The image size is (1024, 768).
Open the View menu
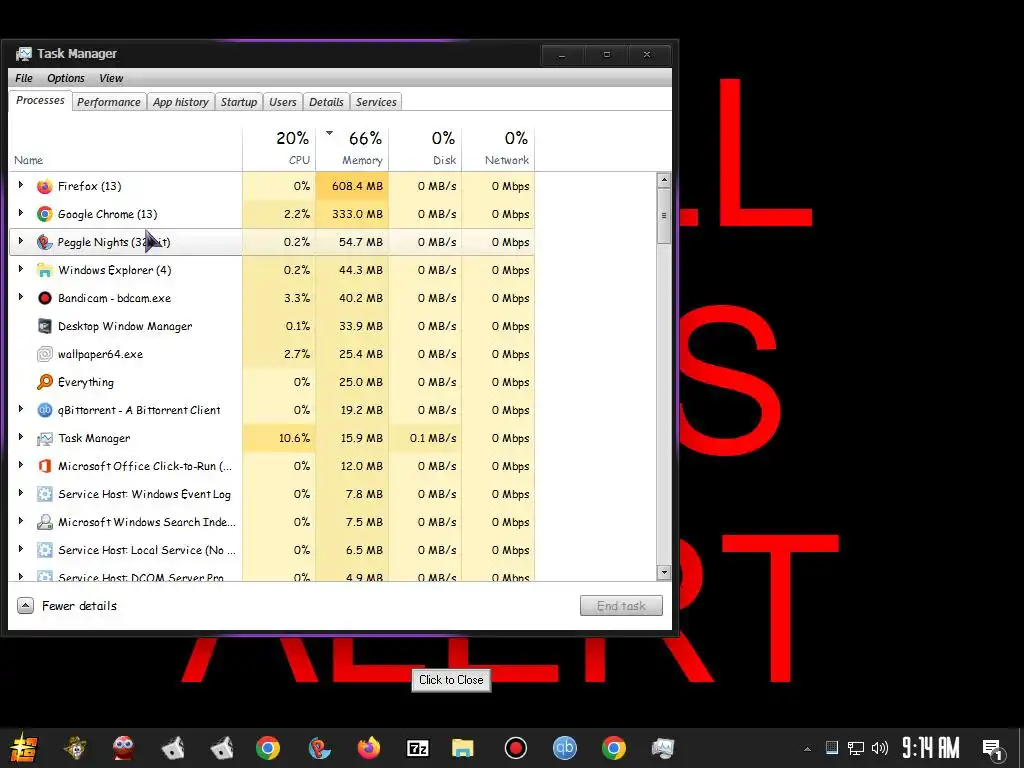(x=111, y=78)
